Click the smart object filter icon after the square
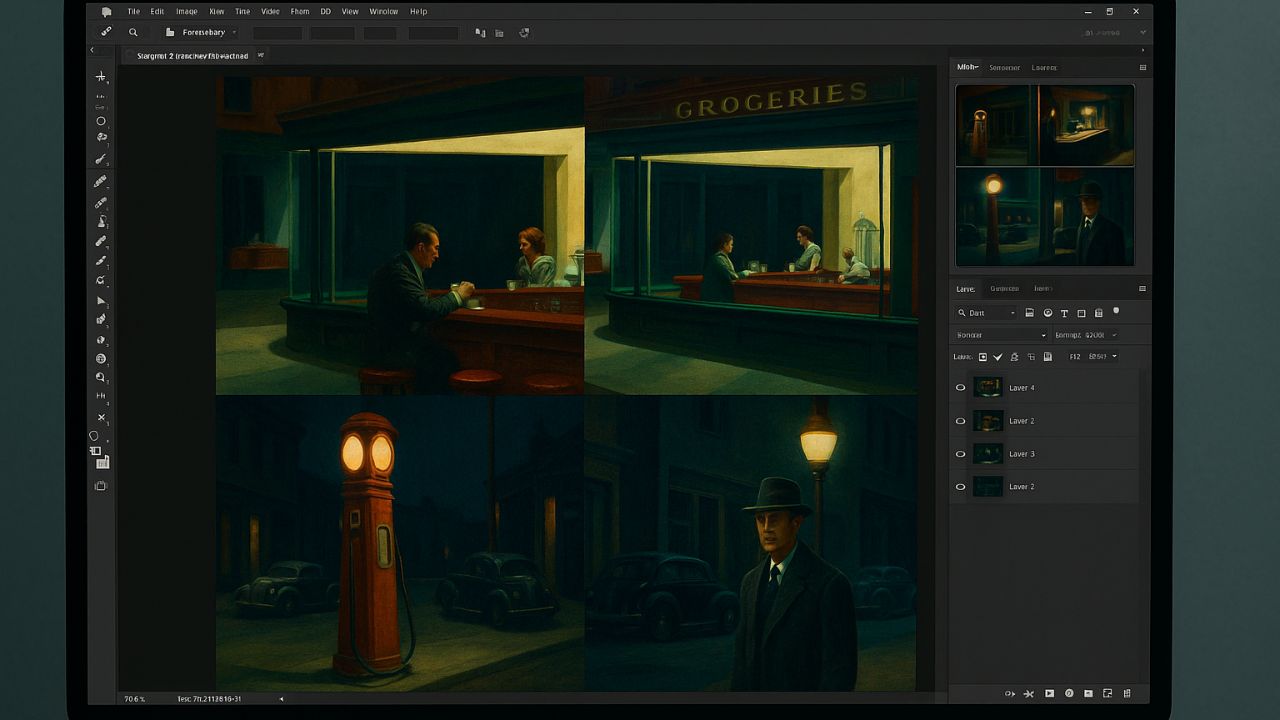The image size is (1280, 720). (1098, 314)
